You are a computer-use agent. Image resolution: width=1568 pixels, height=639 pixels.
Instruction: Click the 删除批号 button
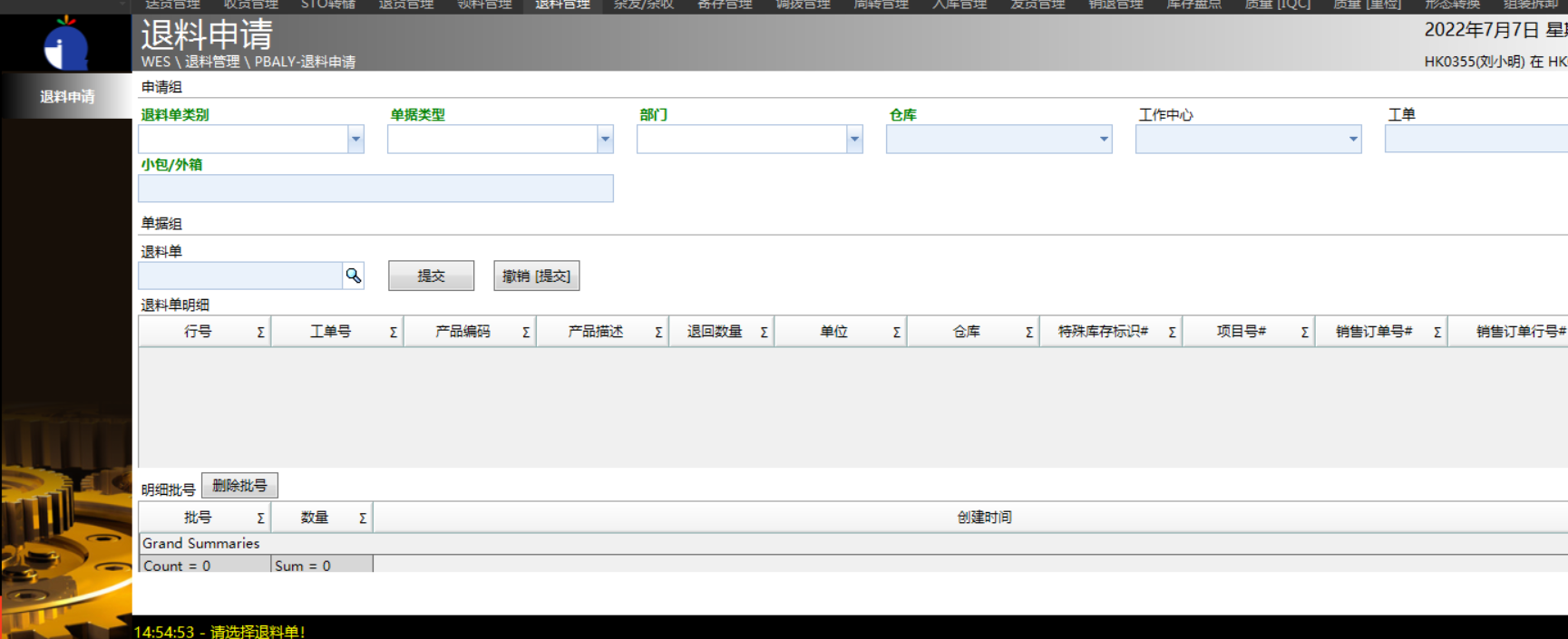239,486
